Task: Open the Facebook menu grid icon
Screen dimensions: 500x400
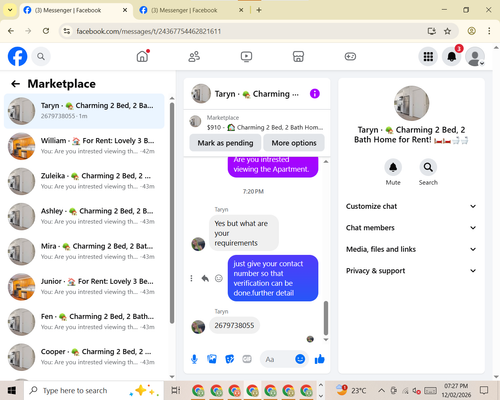Action: point(428,57)
